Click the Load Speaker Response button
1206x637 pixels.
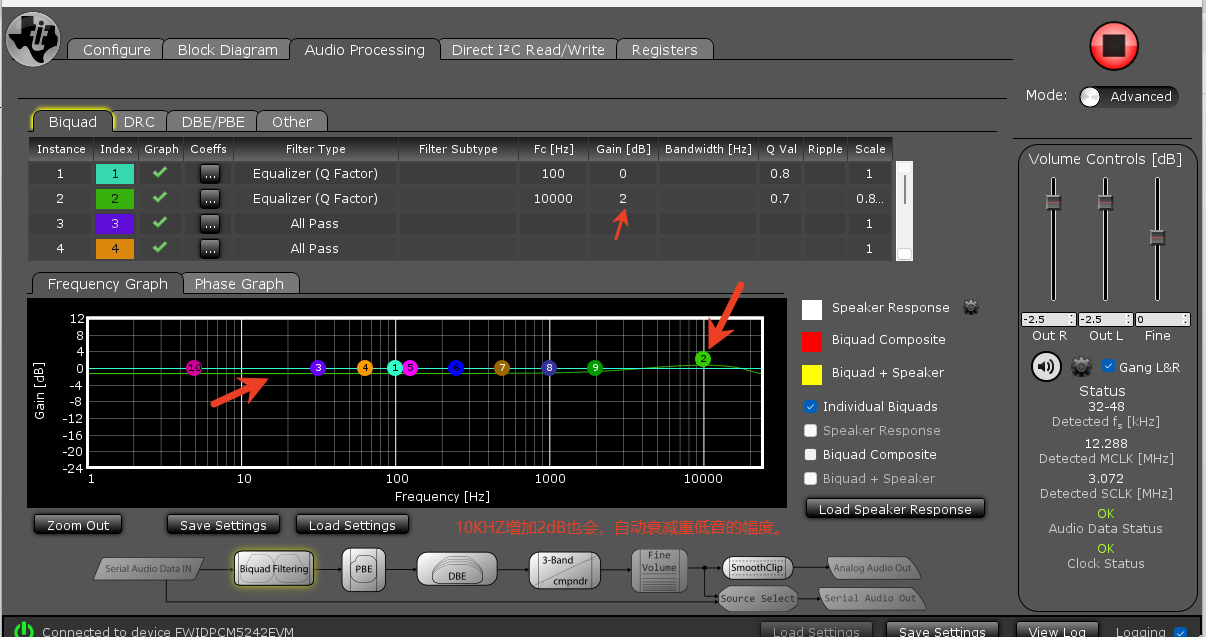point(895,509)
